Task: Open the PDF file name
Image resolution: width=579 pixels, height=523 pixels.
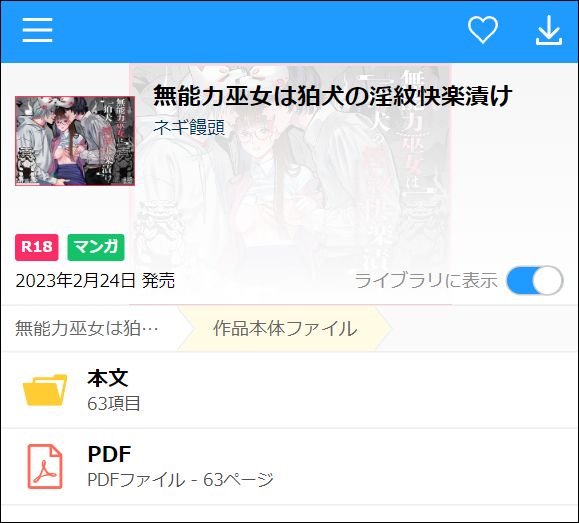Action: click(110, 454)
